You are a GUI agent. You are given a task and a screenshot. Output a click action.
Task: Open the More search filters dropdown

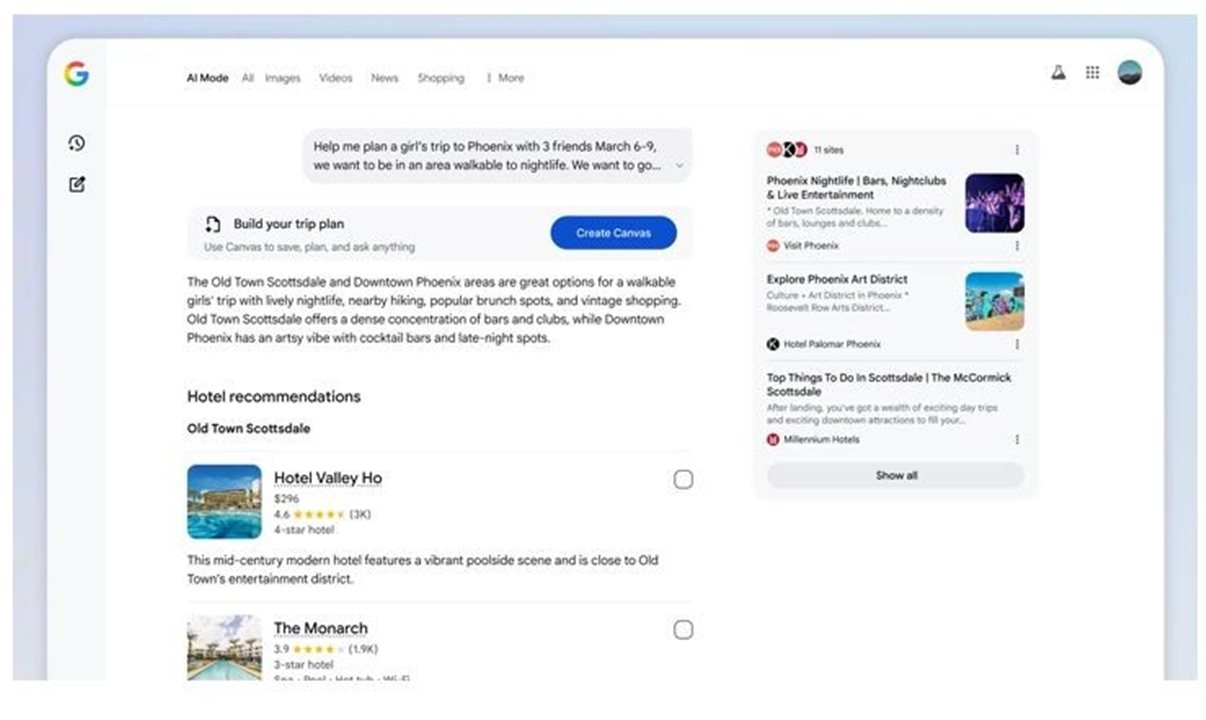click(x=505, y=78)
